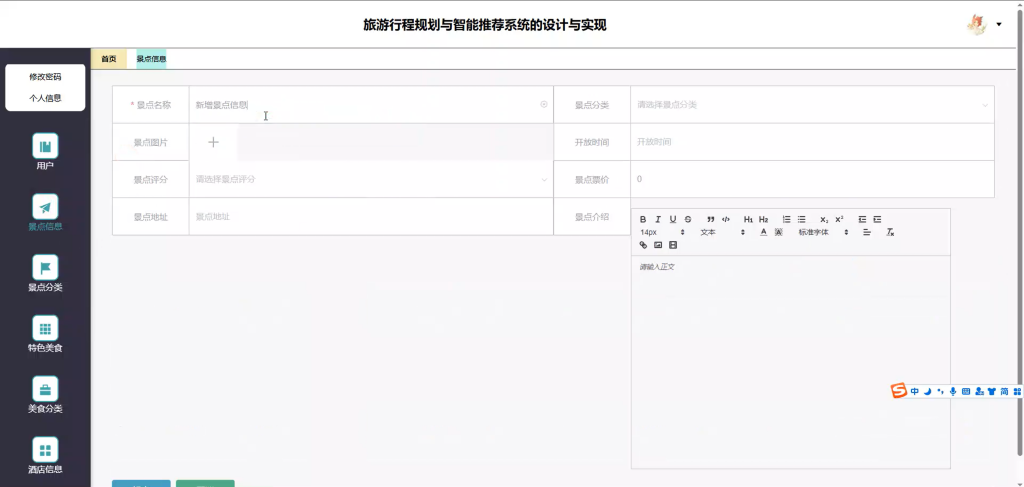Open the IME soft keyboard

(x=966, y=391)
